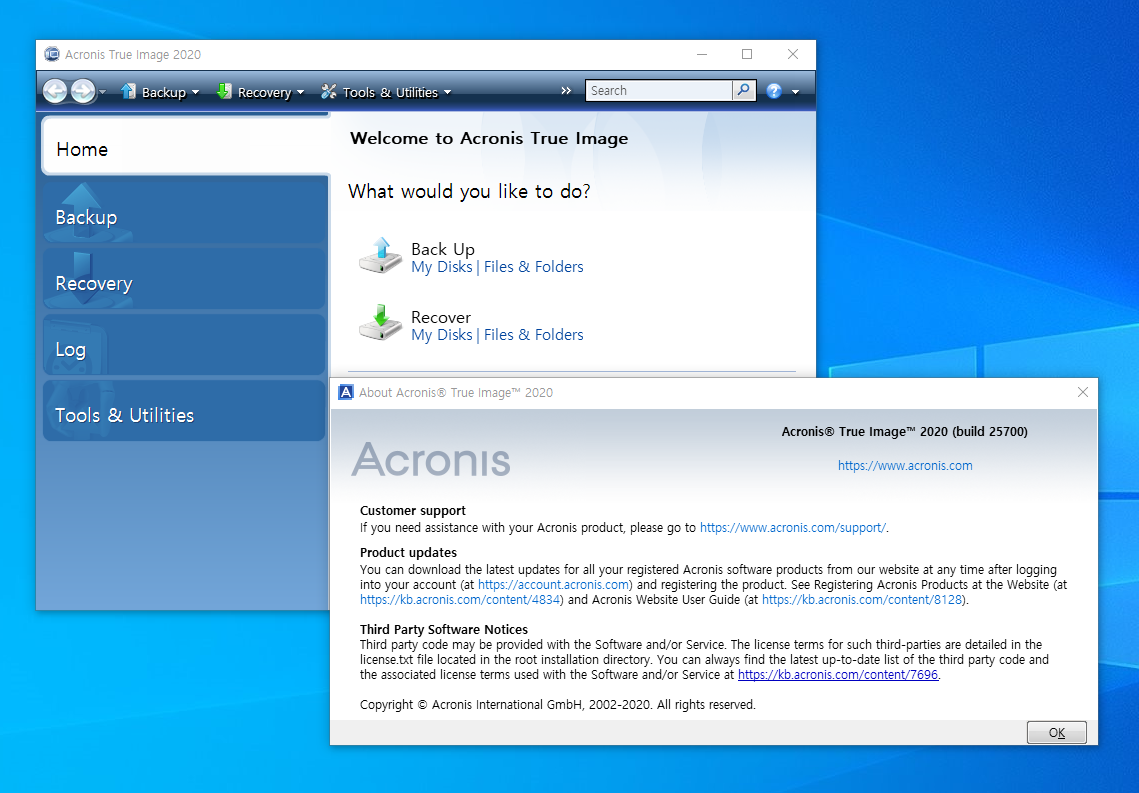Viewport: 1139px width, 793px height.
Task: Click the back navigation arrow button
Action: coord(55,92)
